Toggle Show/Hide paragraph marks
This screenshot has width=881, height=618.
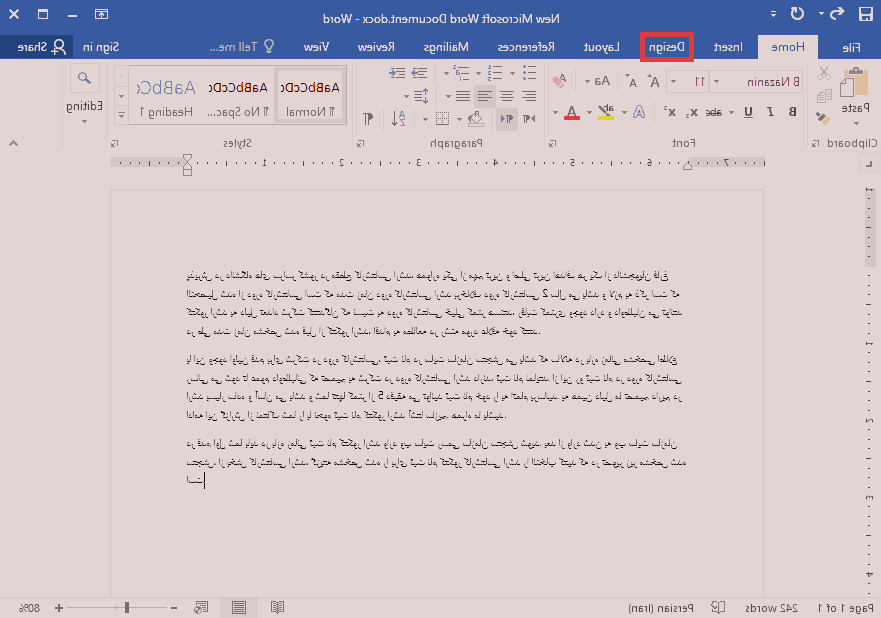(367, 118)
